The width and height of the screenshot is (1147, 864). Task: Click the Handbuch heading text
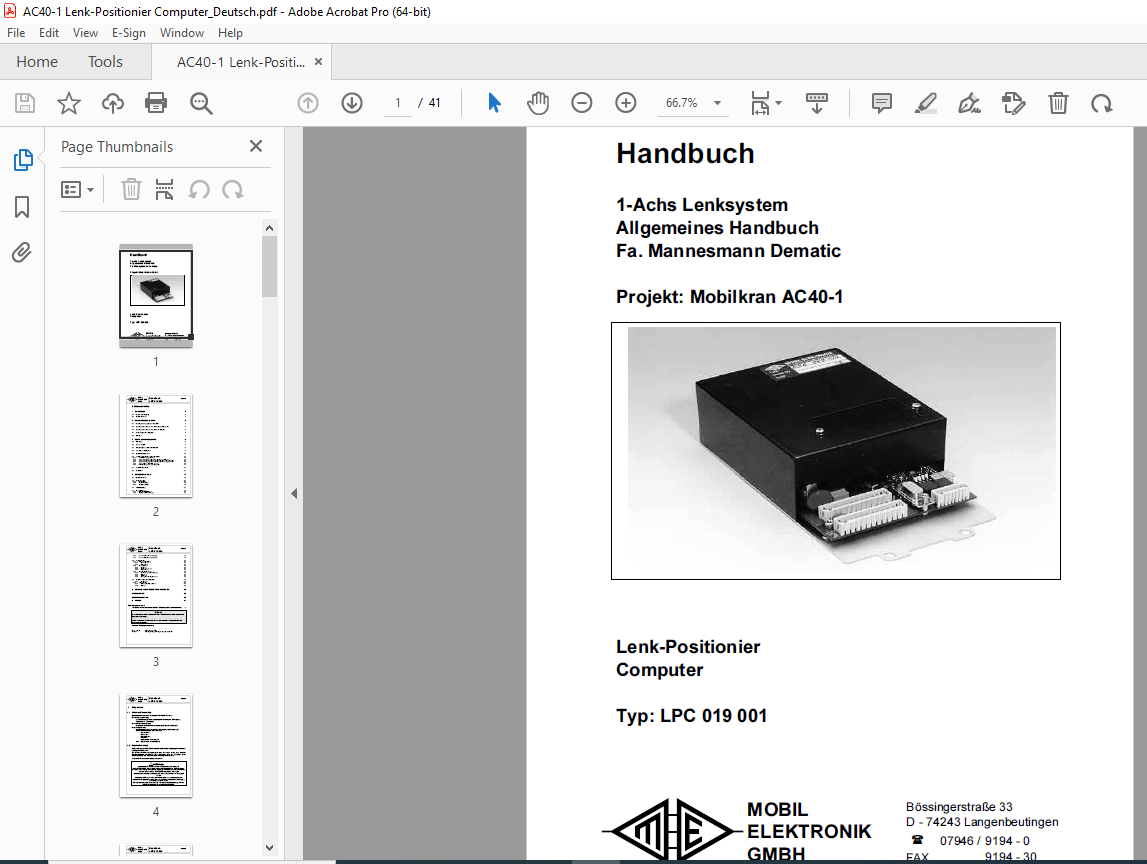coord(685,154)
